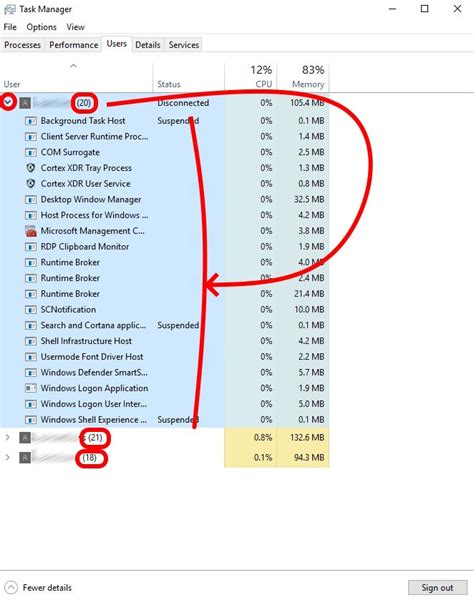Viewport: 474px width, 605px height.
Task: Click the Windows Defender SmartScreen icon
Action: point(30,373)
